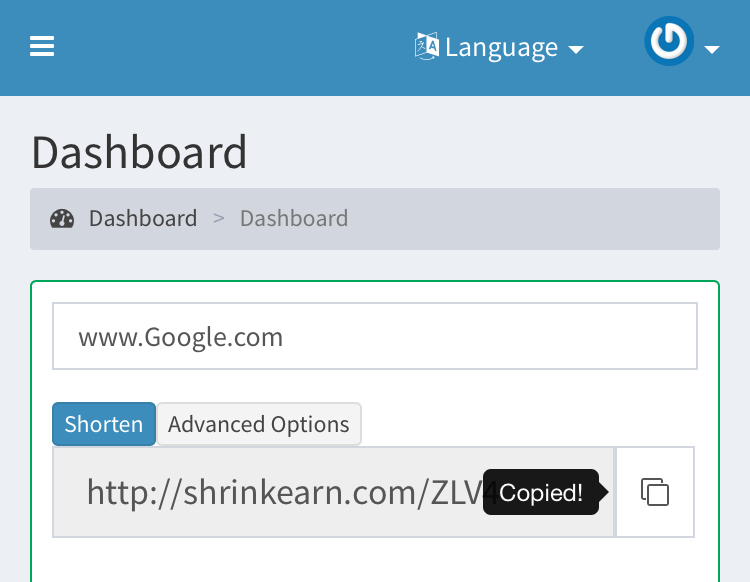Expand the user account caret
The height and width of the screenshot is (582, 750).
click(712, 49)
